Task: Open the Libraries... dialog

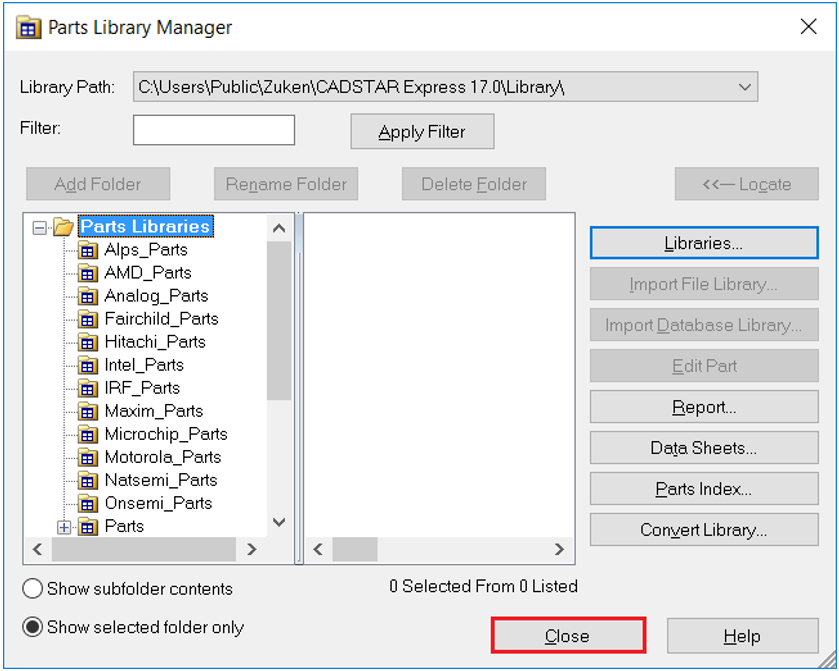Action: point(704,243)
